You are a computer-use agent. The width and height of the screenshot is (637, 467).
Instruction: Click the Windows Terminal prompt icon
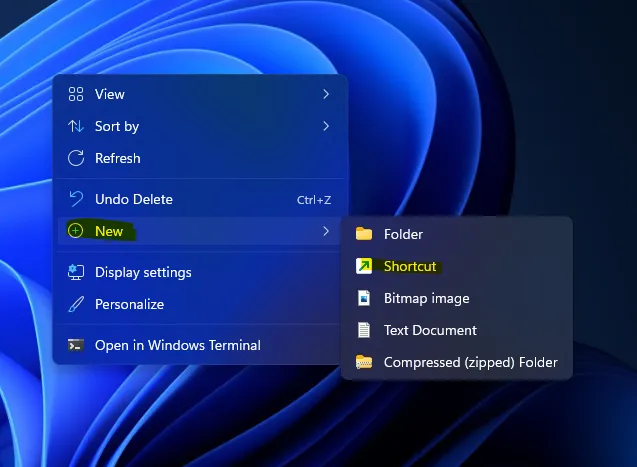tap(76, 345)
